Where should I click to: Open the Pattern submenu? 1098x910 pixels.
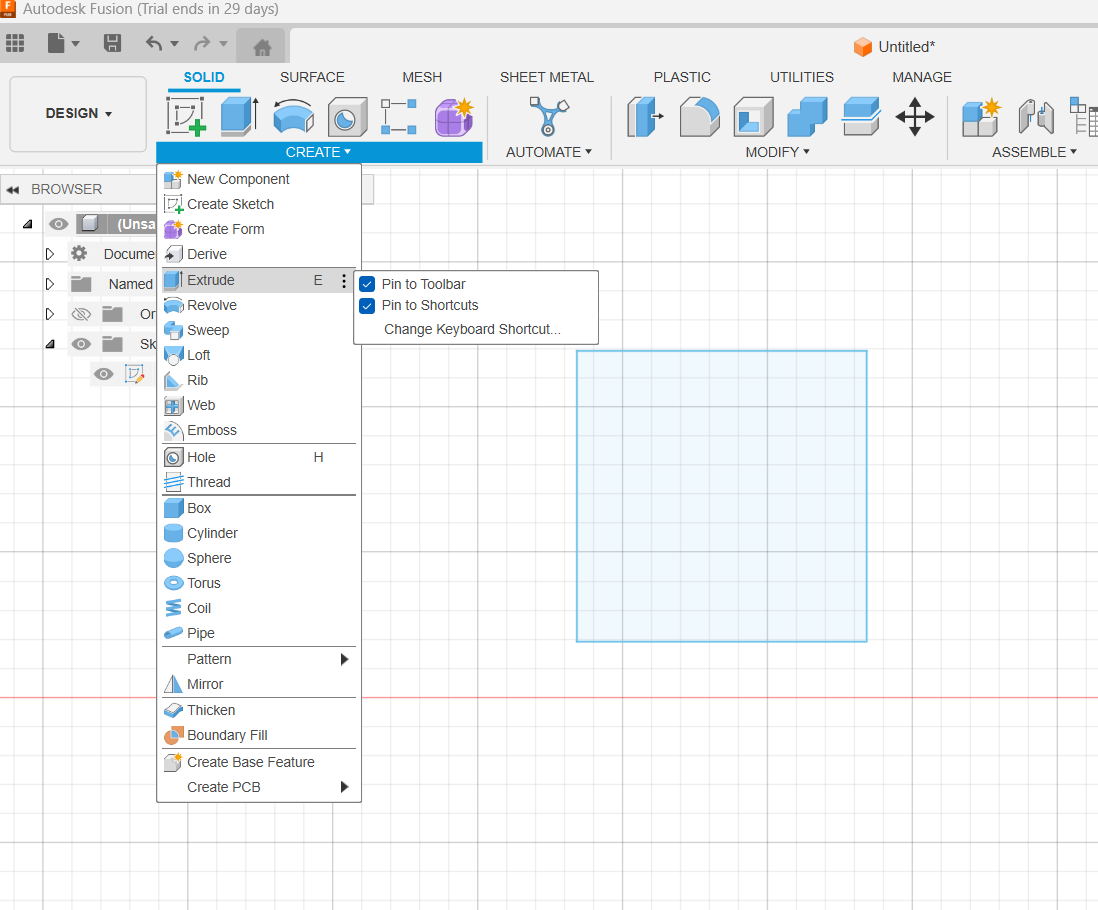pos(259,659)
